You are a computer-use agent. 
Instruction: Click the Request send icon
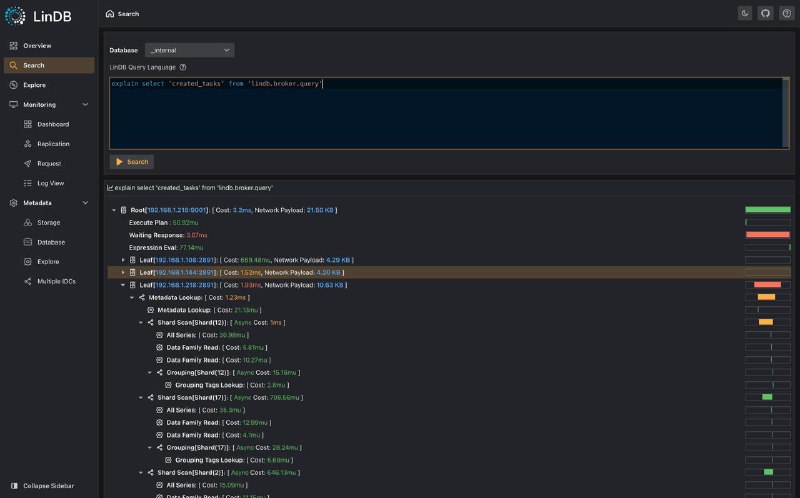pos(28,164)
